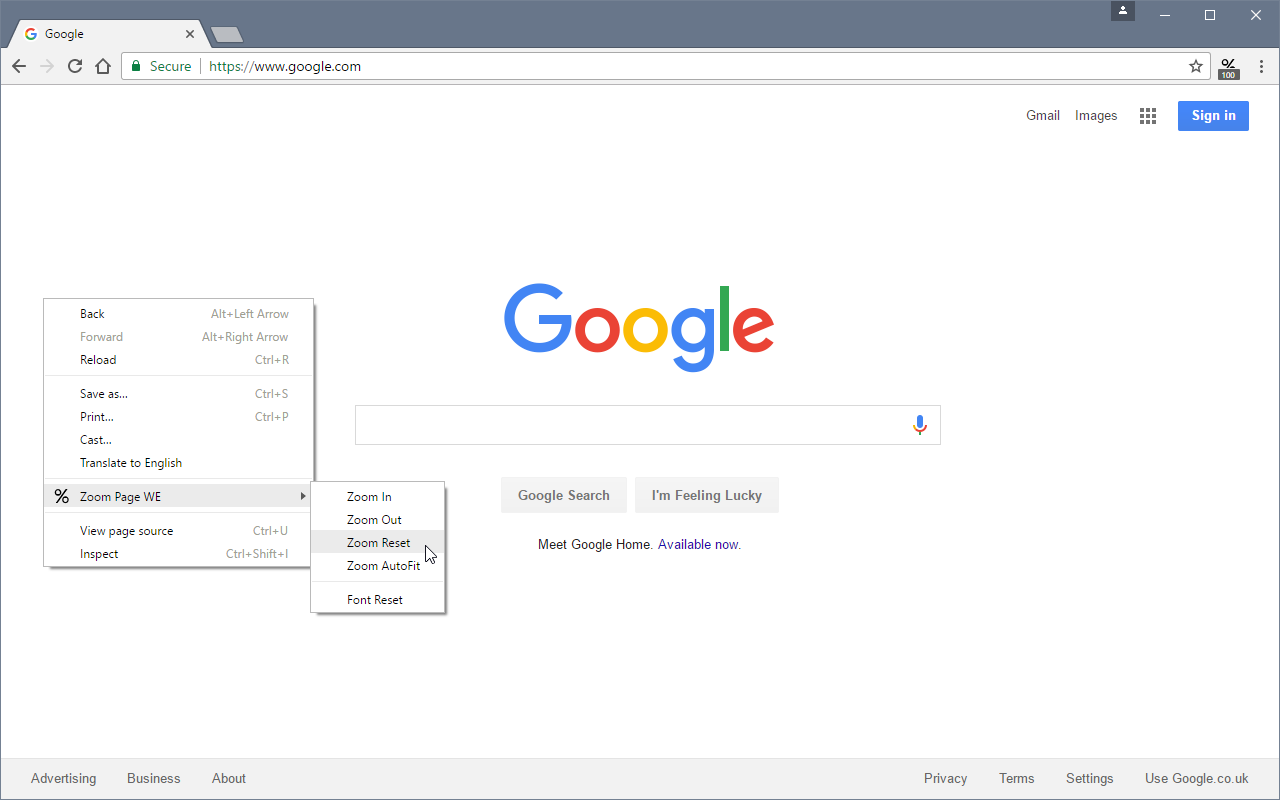Open Zoom Page WE extension icon
The height and width of the screenshot is (800, 1280).
(x=1229, y=67)
